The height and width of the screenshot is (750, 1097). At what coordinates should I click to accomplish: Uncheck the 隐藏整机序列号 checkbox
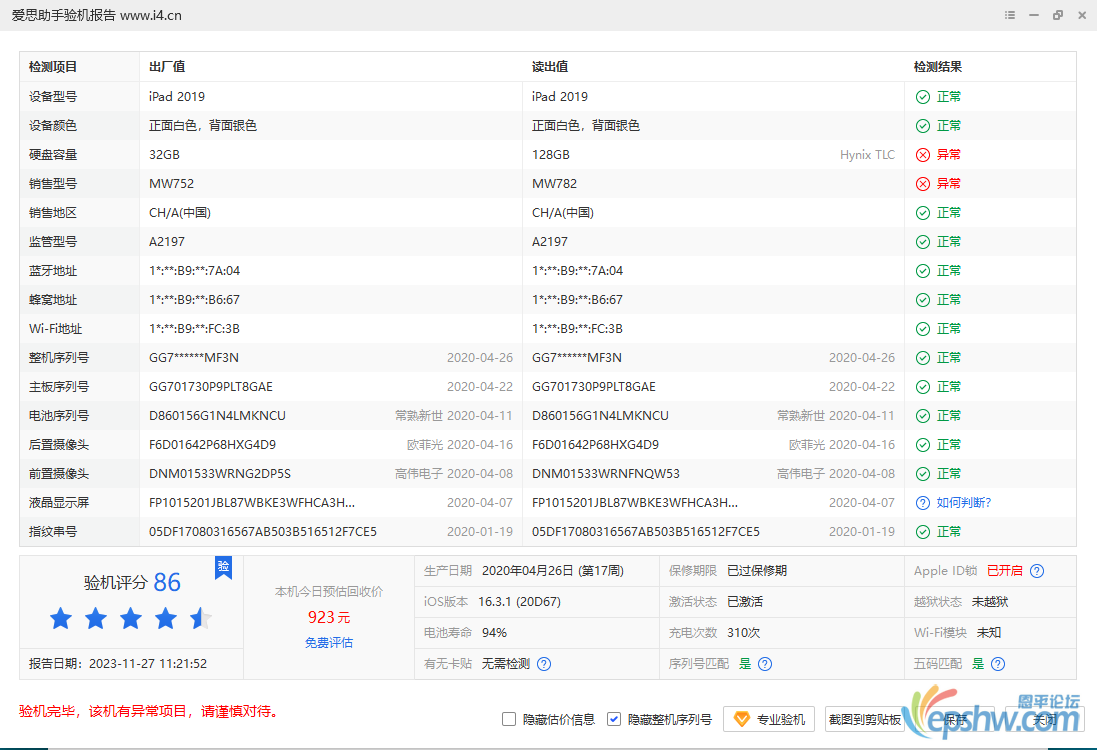(x=614, y=719)
